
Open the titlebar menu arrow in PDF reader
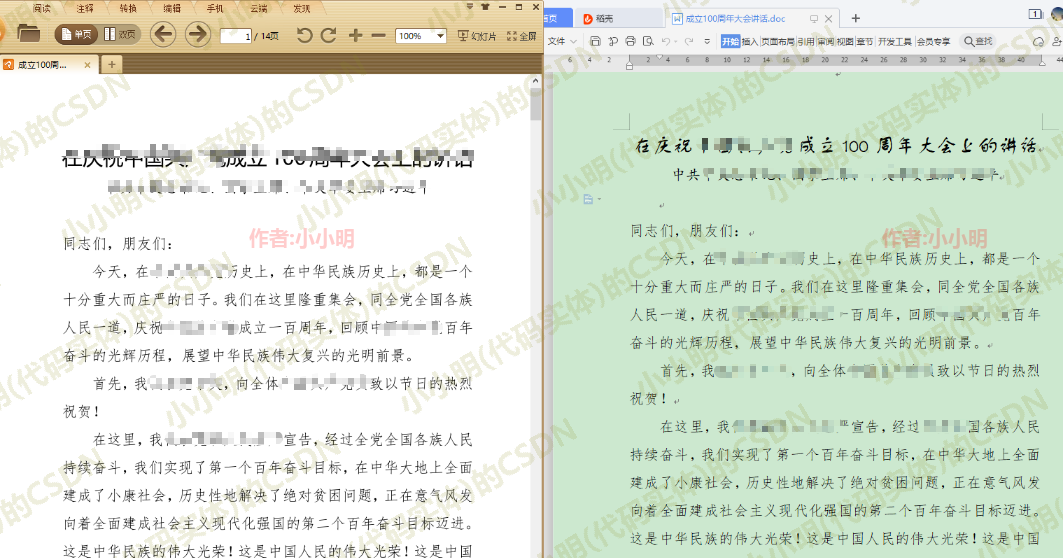pyautogui.click(x=470, y=6)
